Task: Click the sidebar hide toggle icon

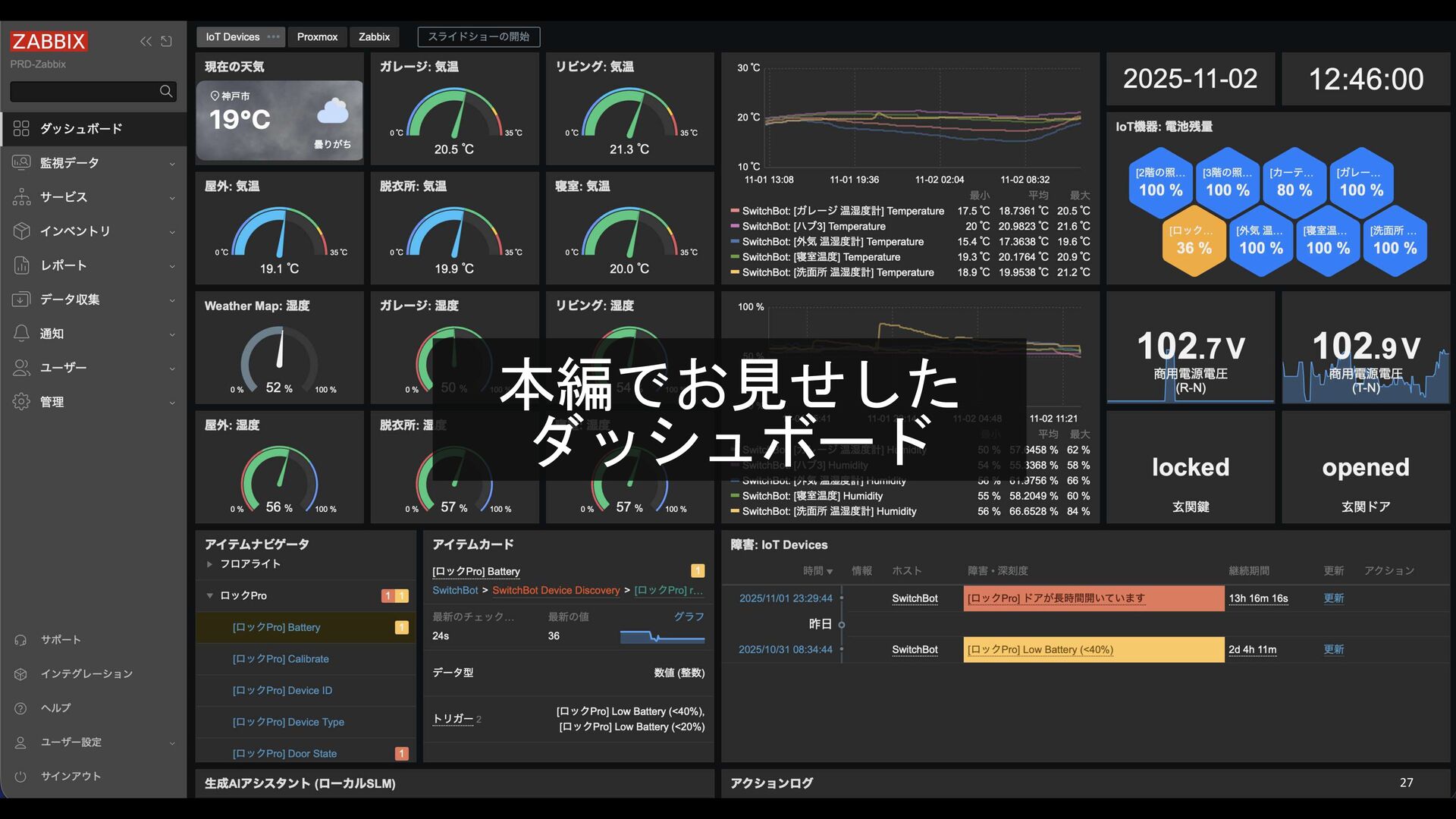Action: click(167, 42)
